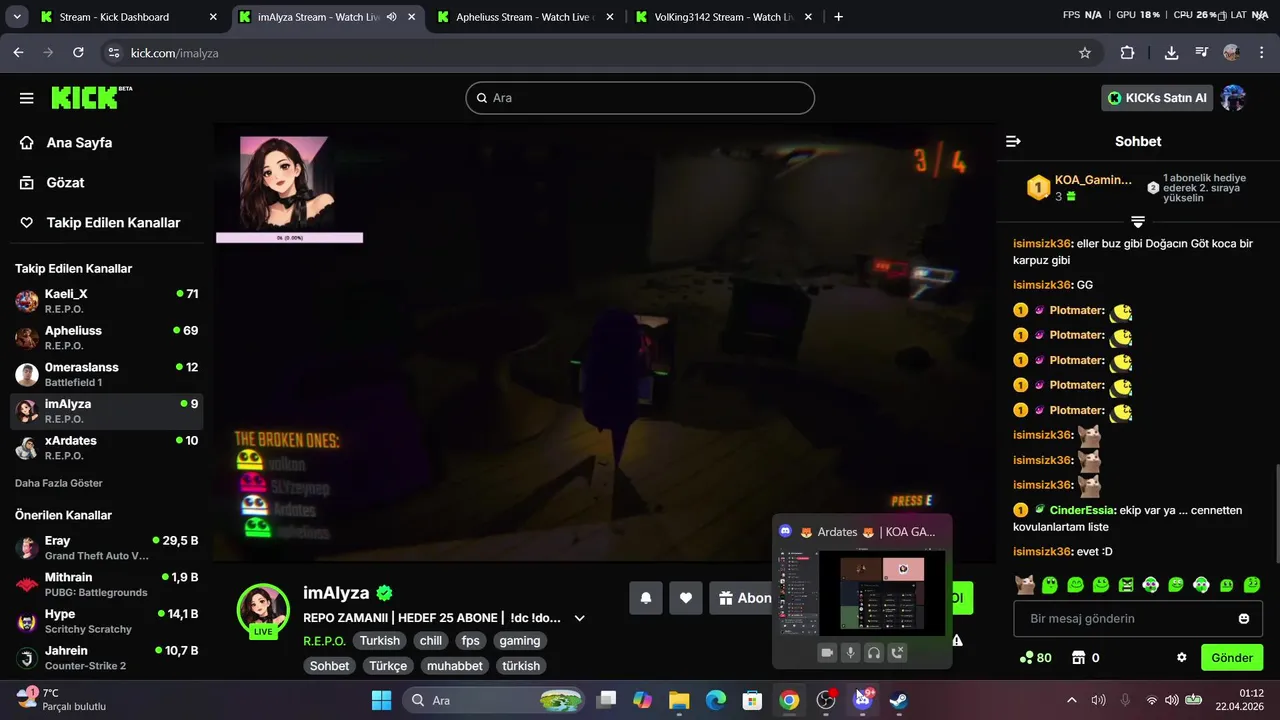Open Mithrain recommended channel
1280x720 pixels.
(x=106, y=585)
